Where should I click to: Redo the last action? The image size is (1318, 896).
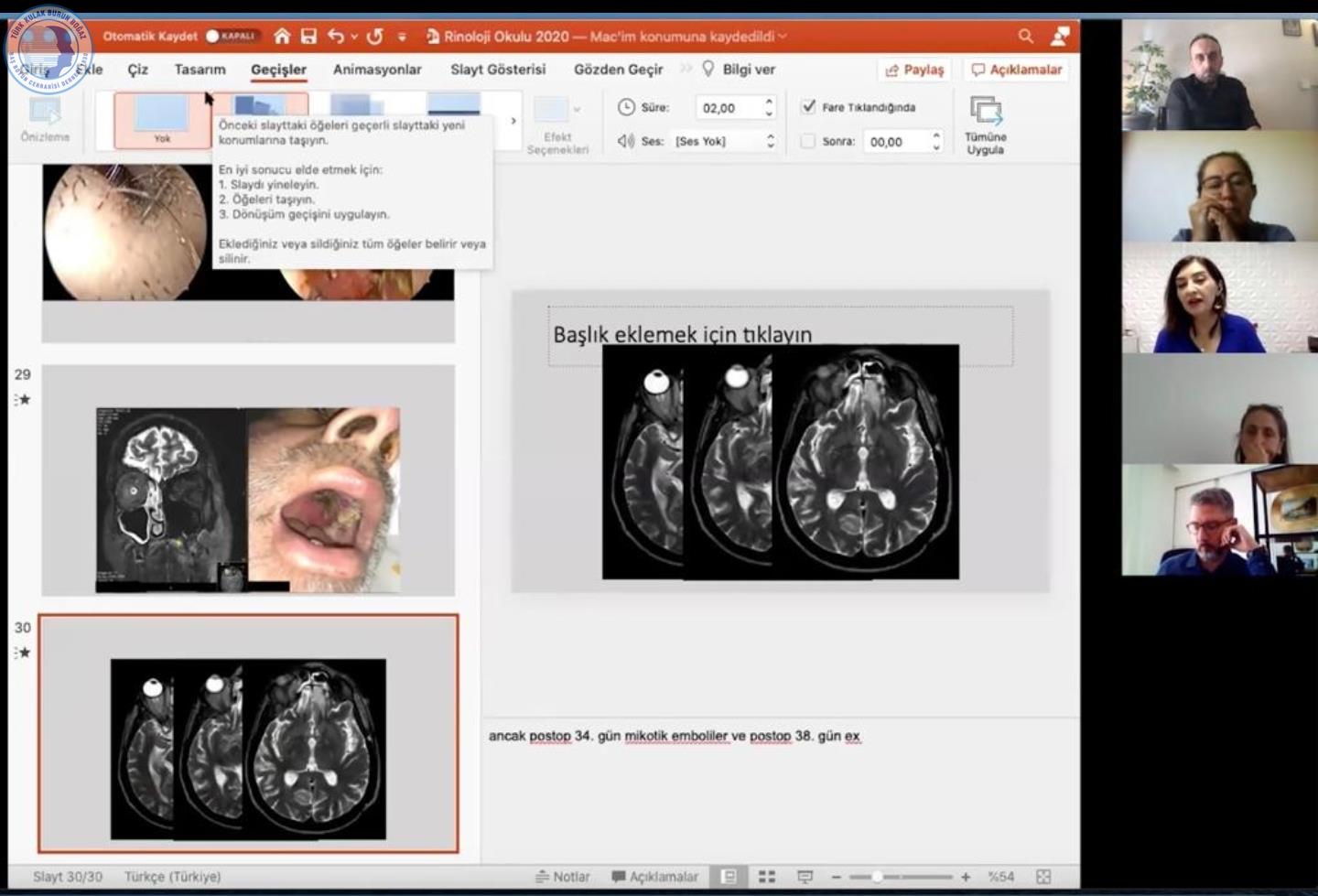click(x=374, y=36)
